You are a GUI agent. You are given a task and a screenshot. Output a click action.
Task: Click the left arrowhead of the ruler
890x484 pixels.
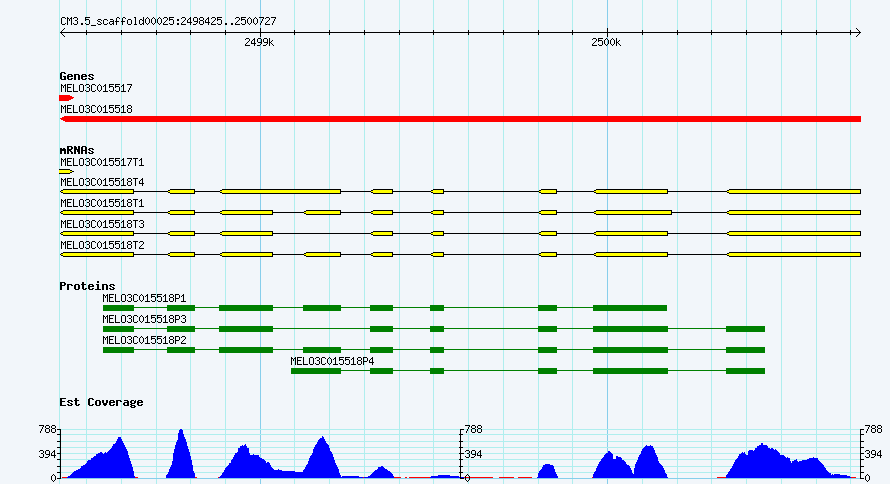(x=63, y=33)
